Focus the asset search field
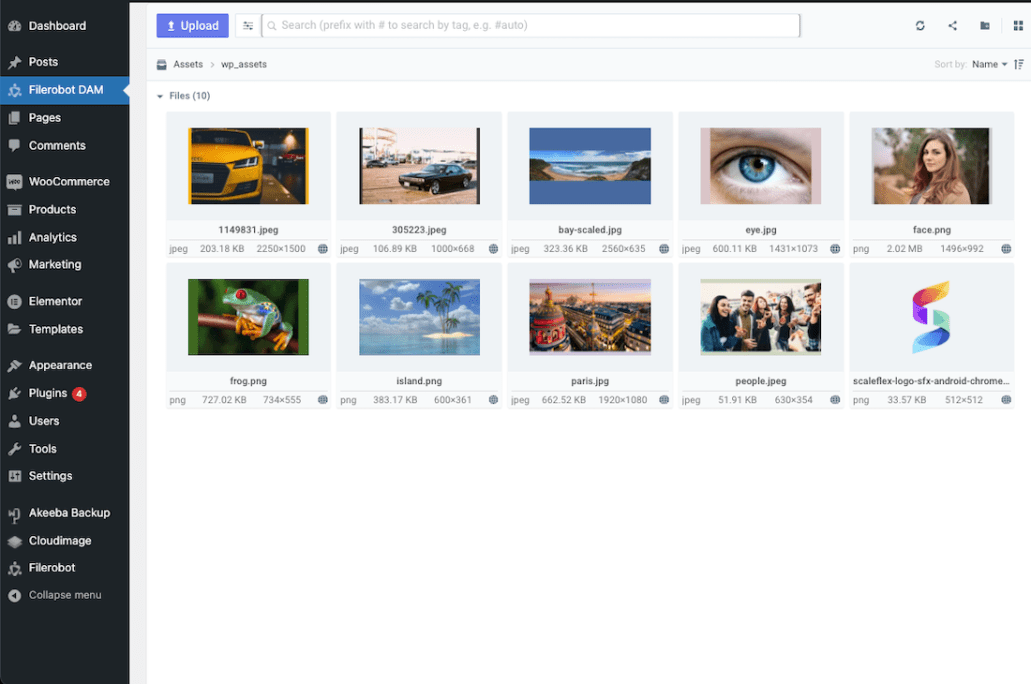The height and width of the screenshot is (684, 1031). (531, 26)
